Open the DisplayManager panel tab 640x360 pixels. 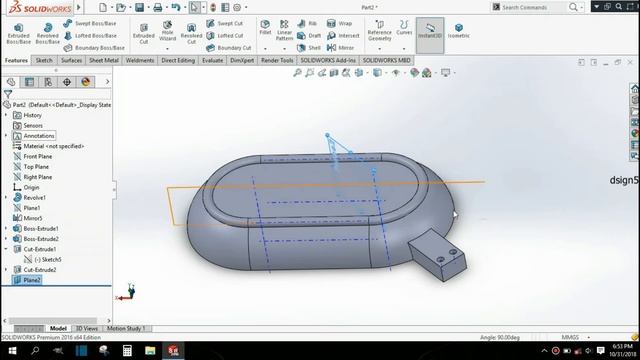[86, 82]
